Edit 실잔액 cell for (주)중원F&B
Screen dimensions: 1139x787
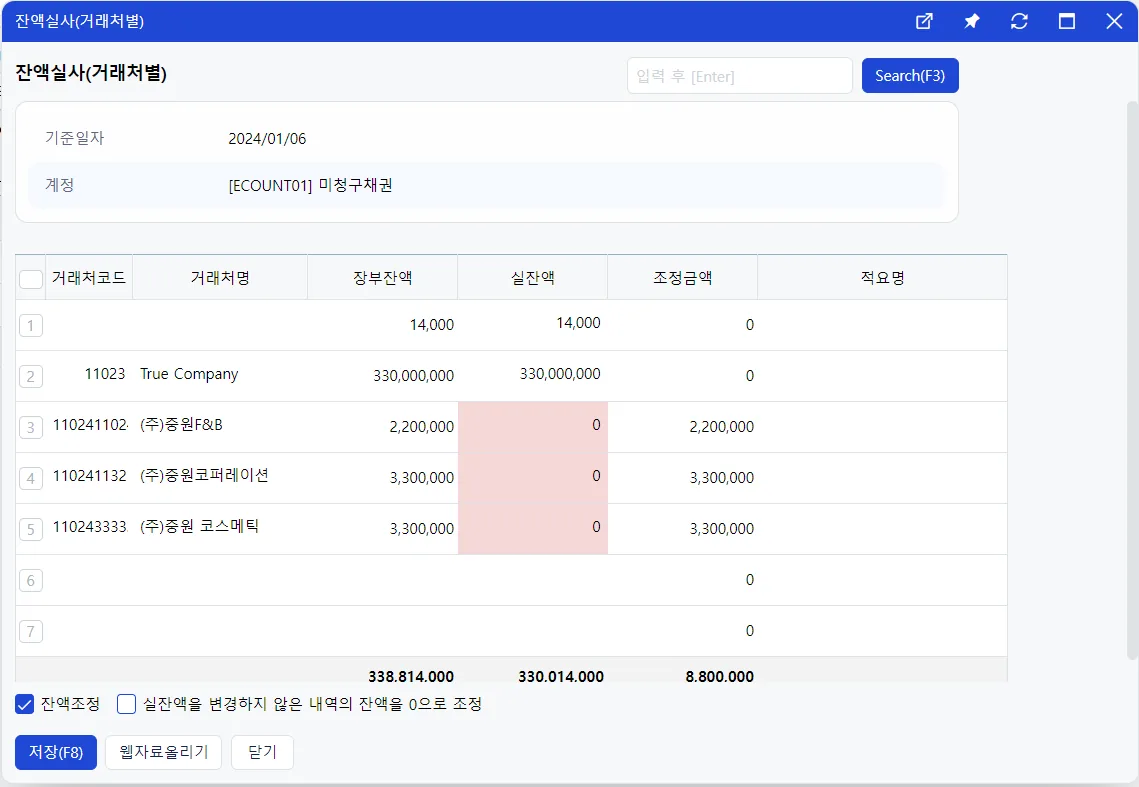pos(532,427)
